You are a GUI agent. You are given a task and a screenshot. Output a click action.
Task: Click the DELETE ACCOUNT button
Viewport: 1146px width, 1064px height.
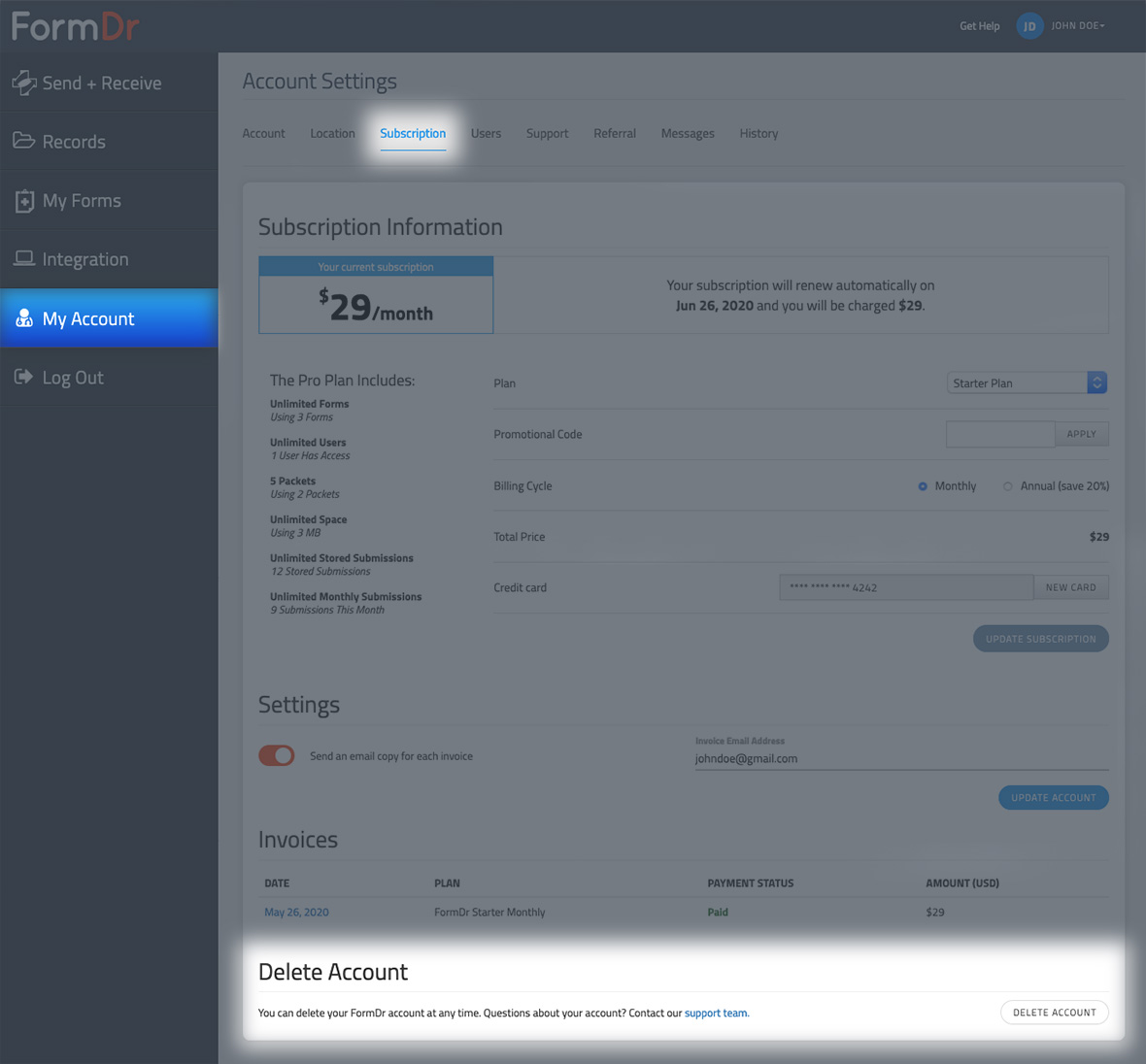coord(1054,1012)
